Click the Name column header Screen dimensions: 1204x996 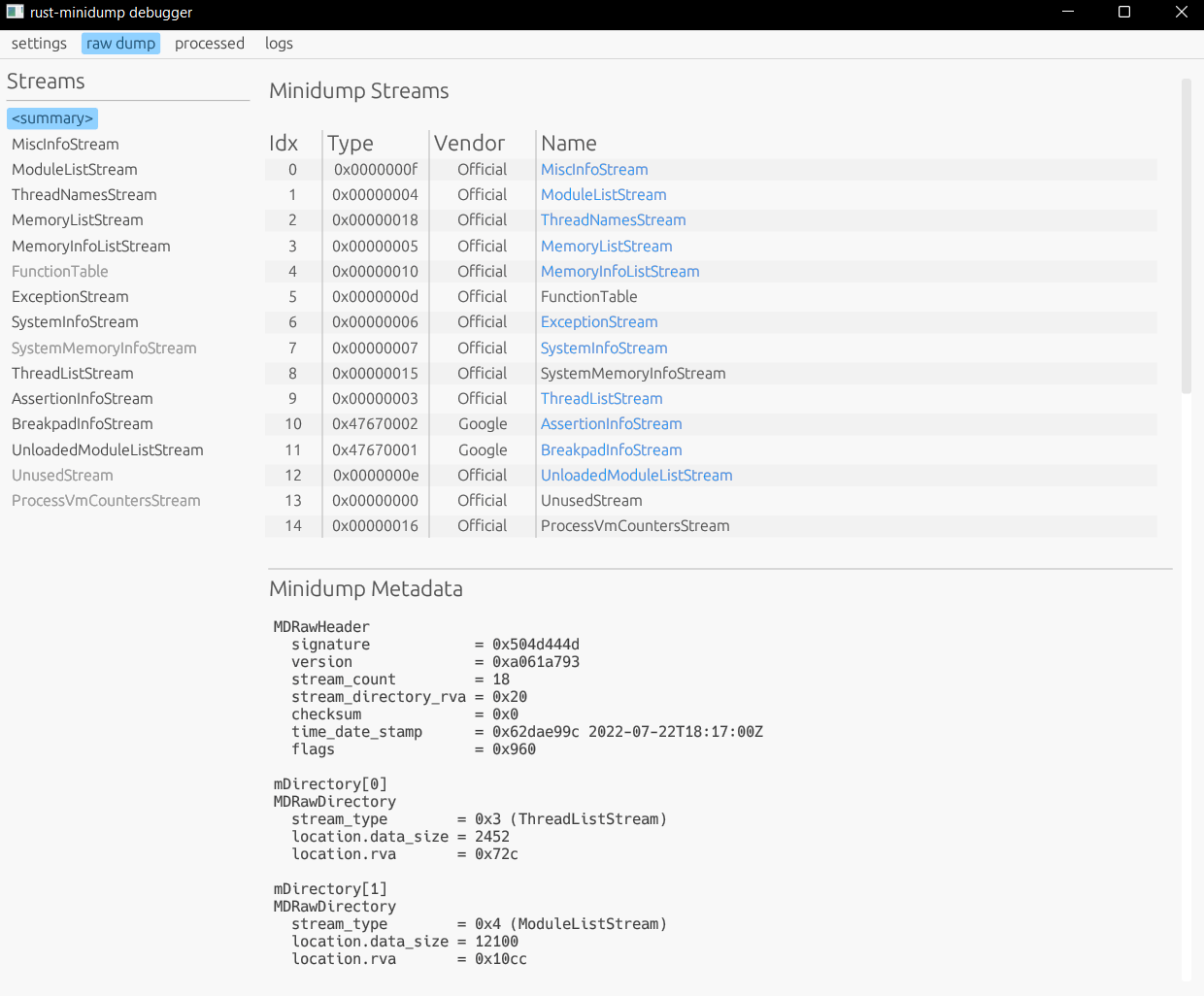tap(569, 143)
